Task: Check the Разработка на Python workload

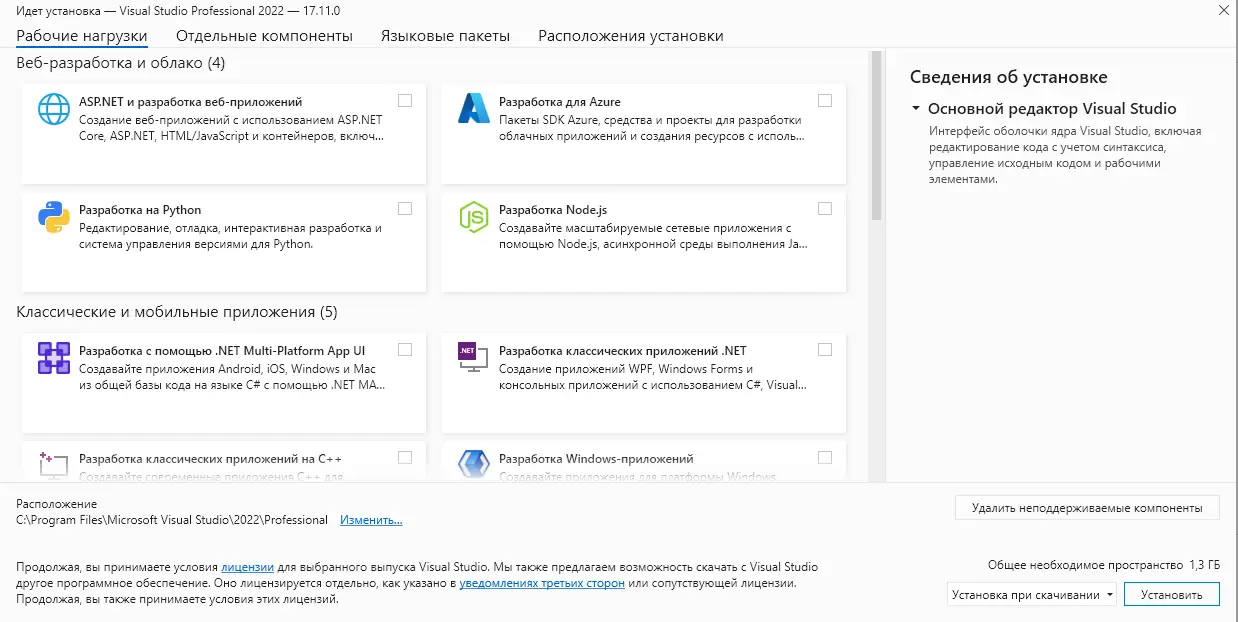Action: coord(405,208)
